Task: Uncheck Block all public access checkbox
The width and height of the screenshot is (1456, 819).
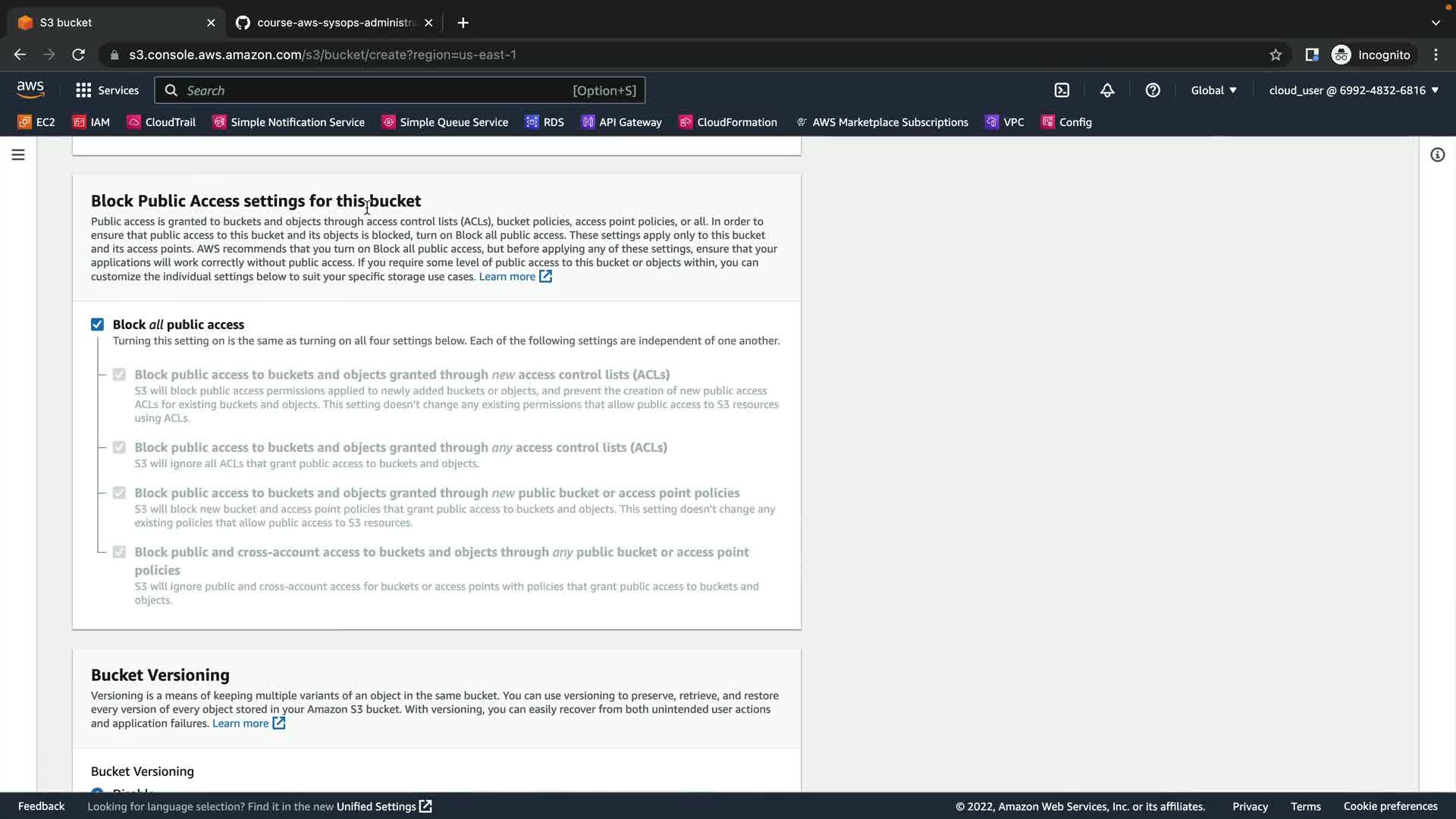Action: (97, 325)
